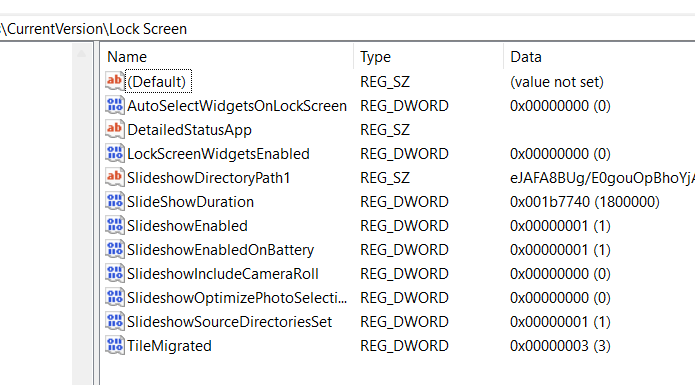Select the SlideshowOptimizePhotoSelecti... entry
The image size is (695, 385).
[x=237, y=298]
